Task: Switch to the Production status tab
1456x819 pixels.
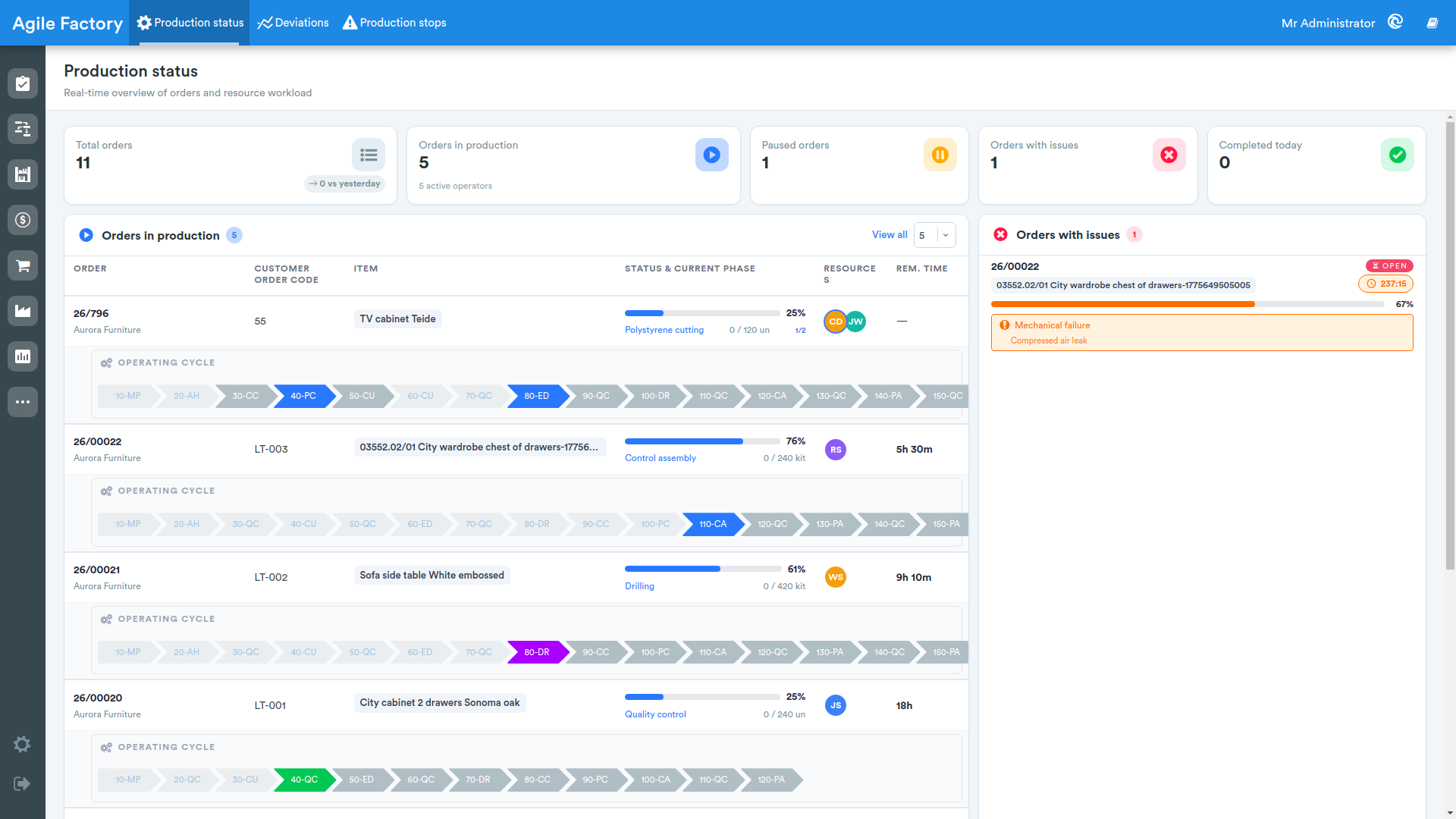Action: (x=190, y=23)
